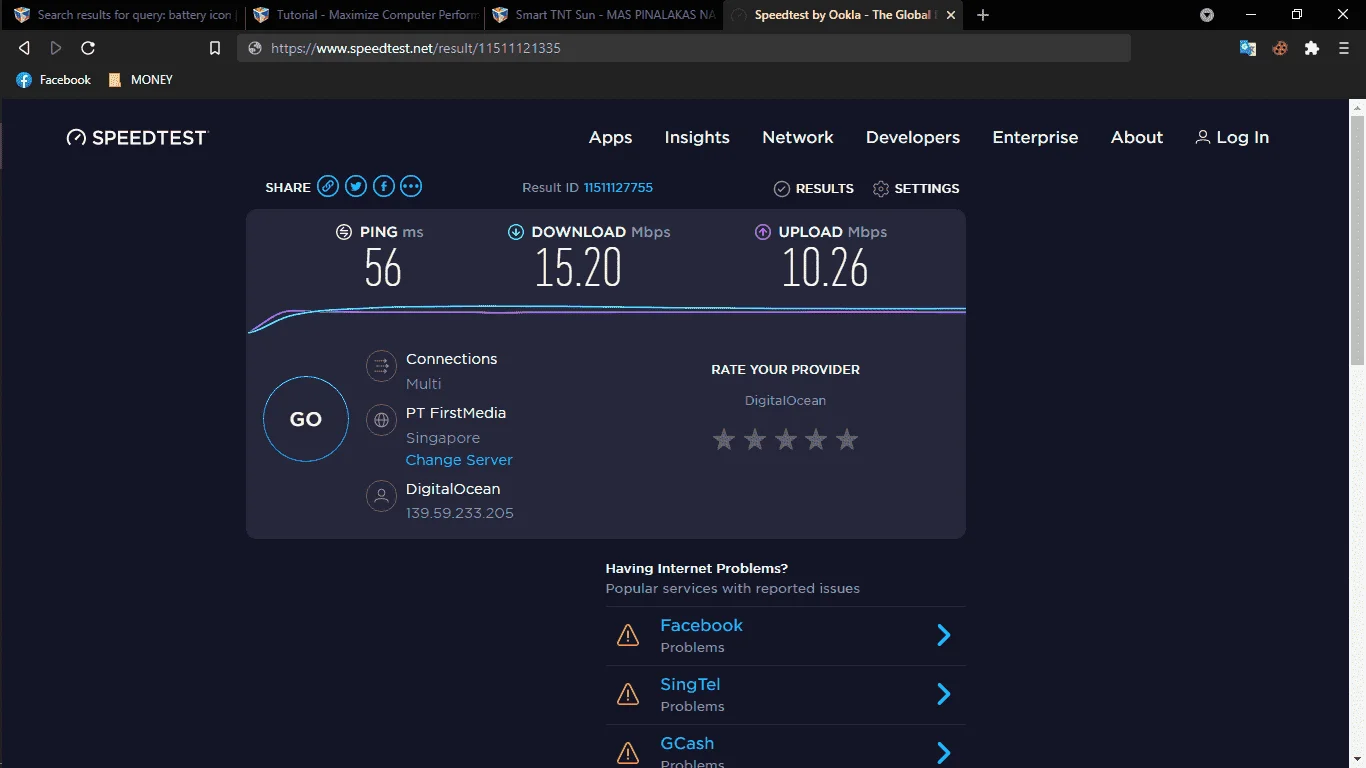Open the Apps menu
This screenshot has height=768, width=1366.
coord(610,138)
